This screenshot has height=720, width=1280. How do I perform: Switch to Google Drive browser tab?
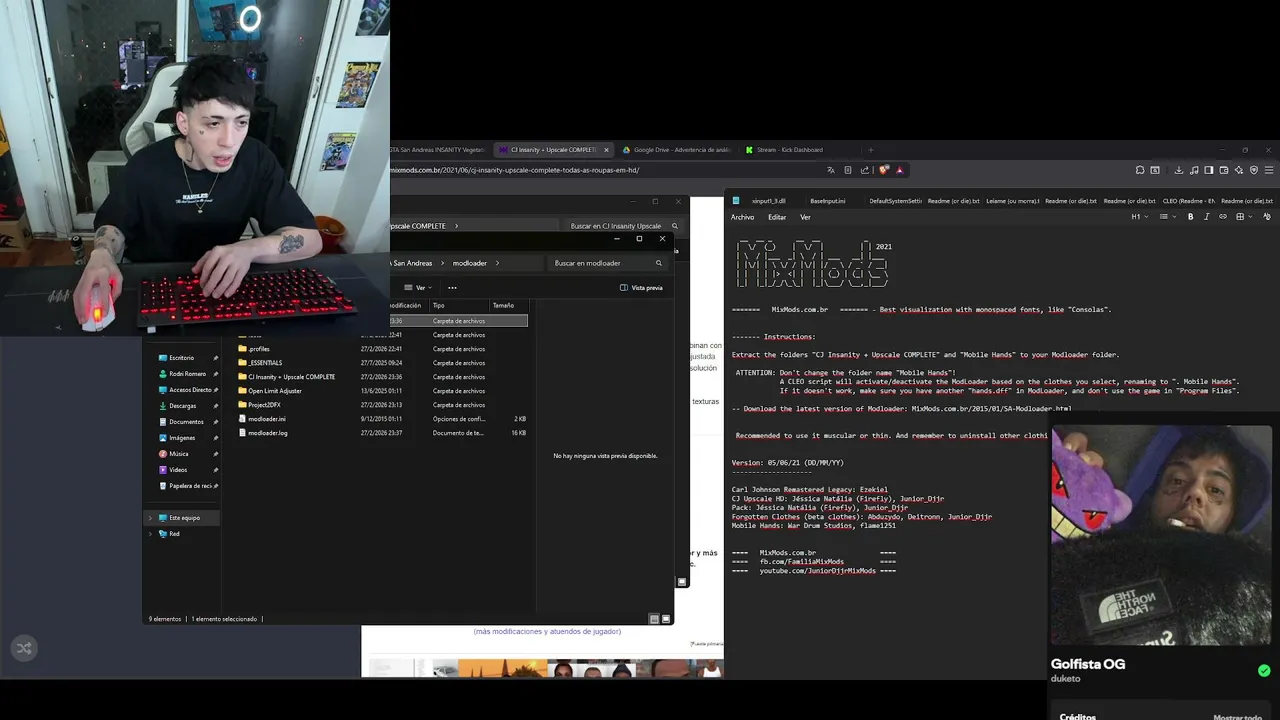pyautogui.click(x=676, y=150)
